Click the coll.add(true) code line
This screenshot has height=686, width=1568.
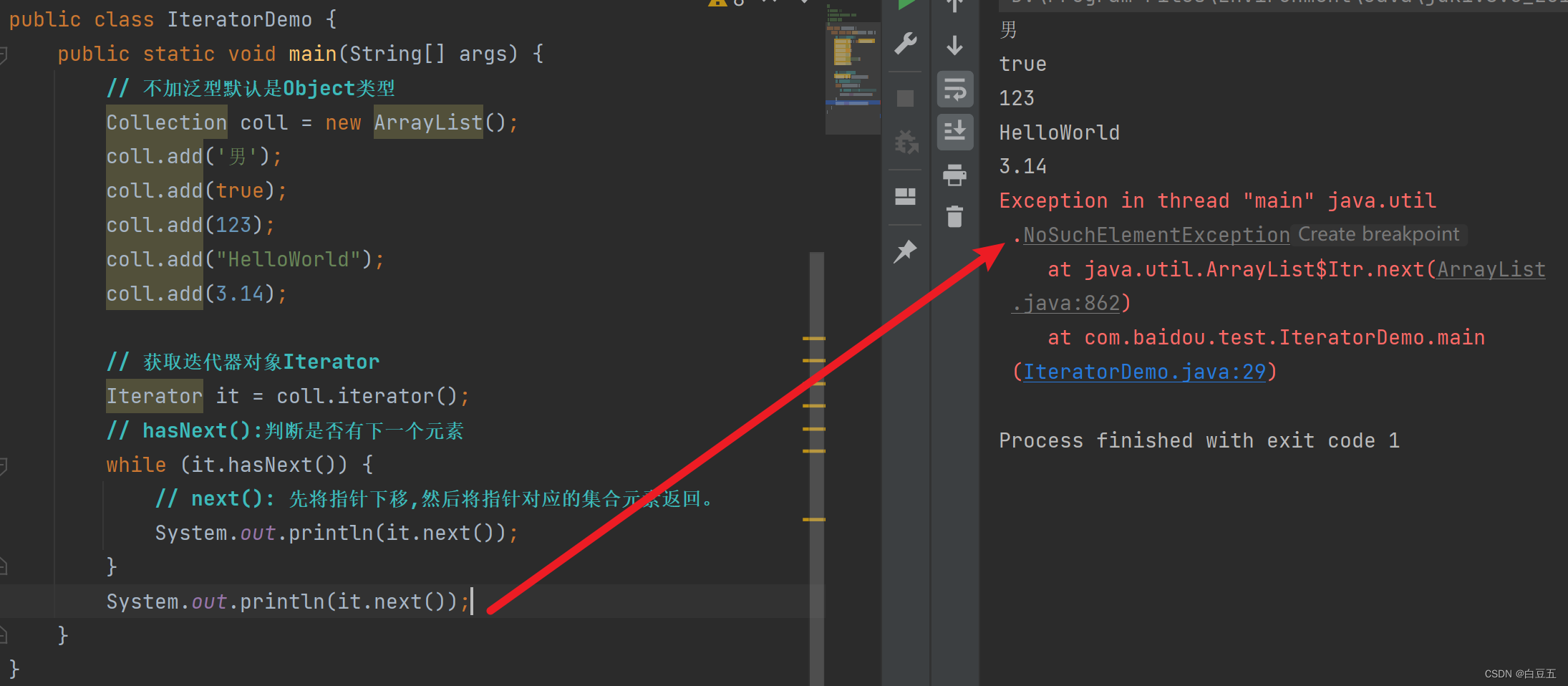point(196,190)
